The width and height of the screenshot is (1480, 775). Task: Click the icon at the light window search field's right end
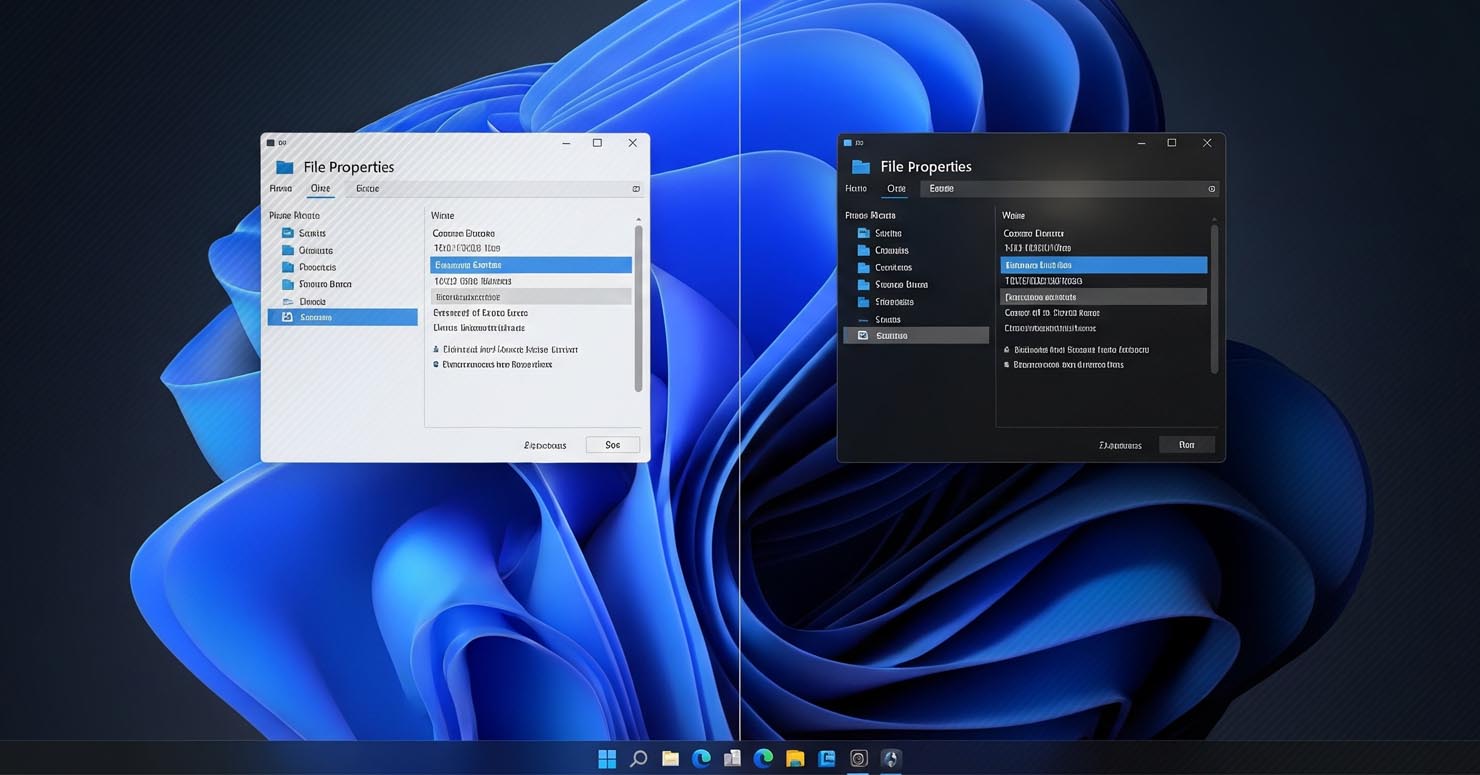pos(636,188)
